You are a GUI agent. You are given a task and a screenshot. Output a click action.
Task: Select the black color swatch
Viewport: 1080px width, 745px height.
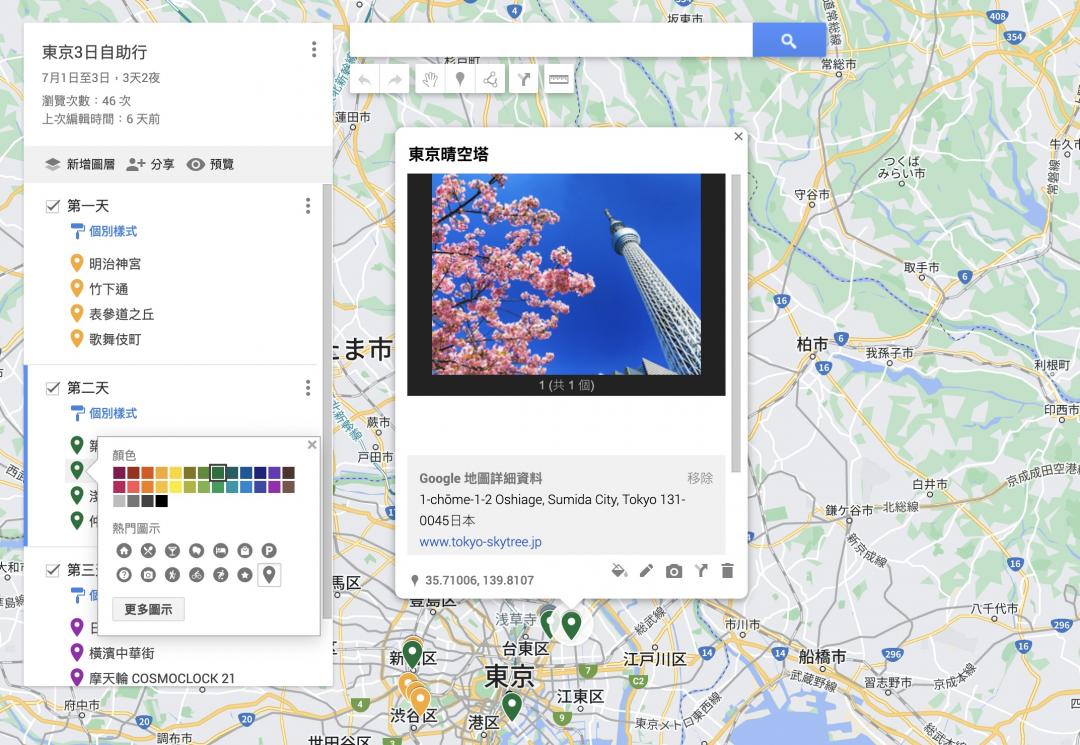click(x=161, y=501)
